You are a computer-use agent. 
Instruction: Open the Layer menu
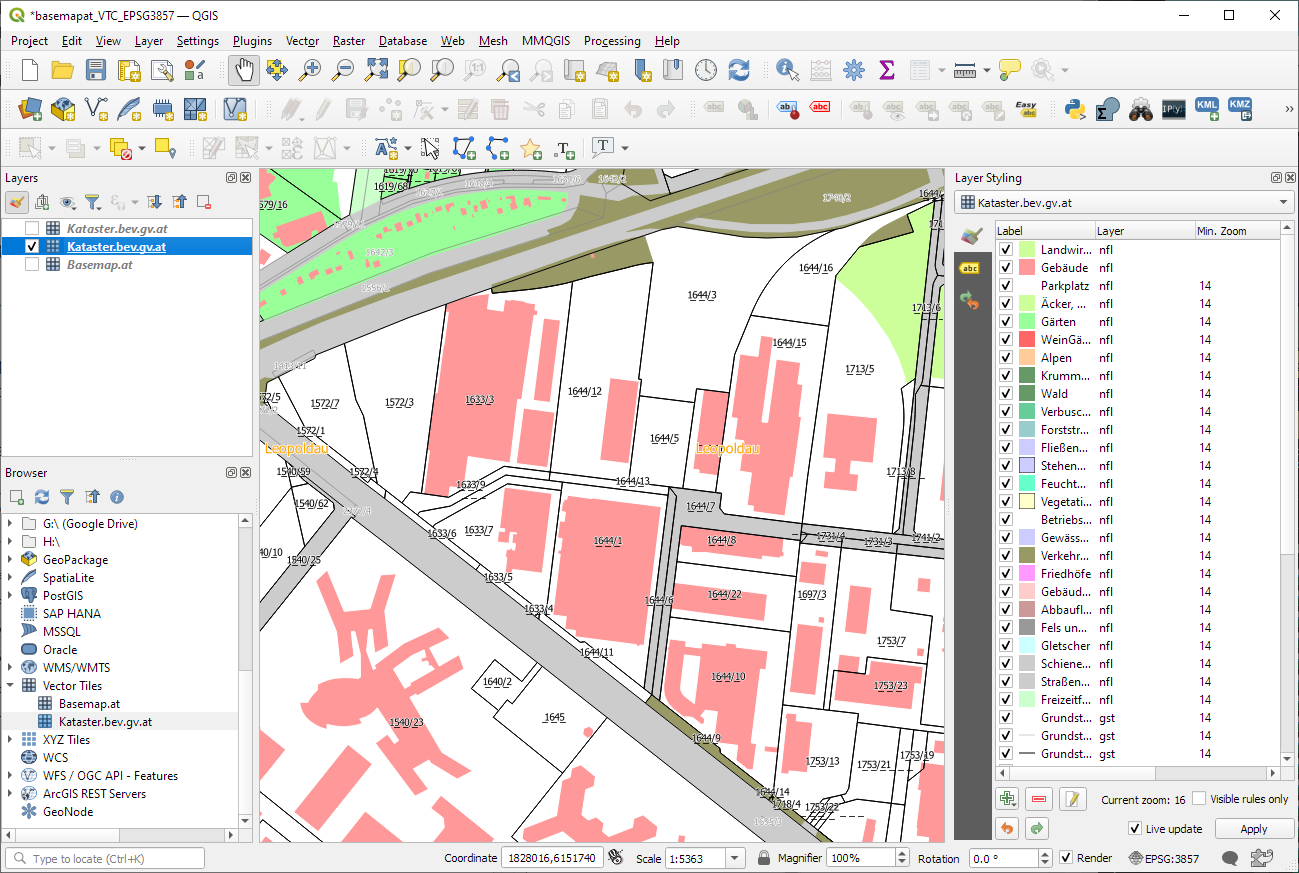pos(149,41)
